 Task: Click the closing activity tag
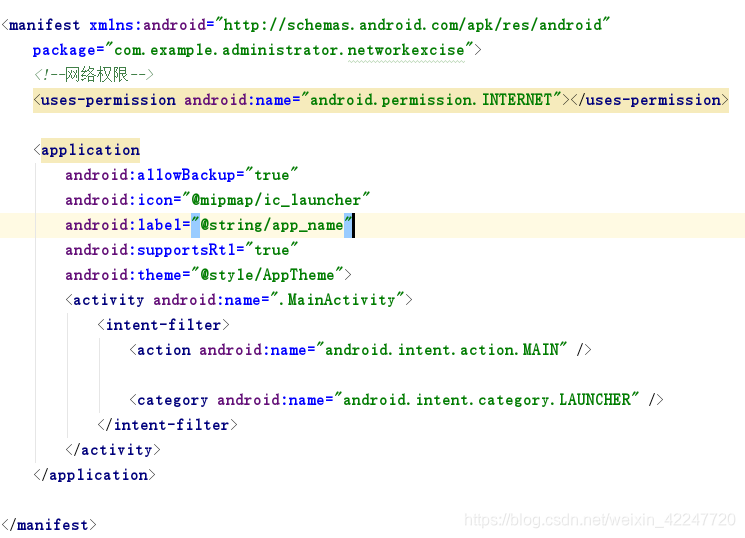pos(113,450)
